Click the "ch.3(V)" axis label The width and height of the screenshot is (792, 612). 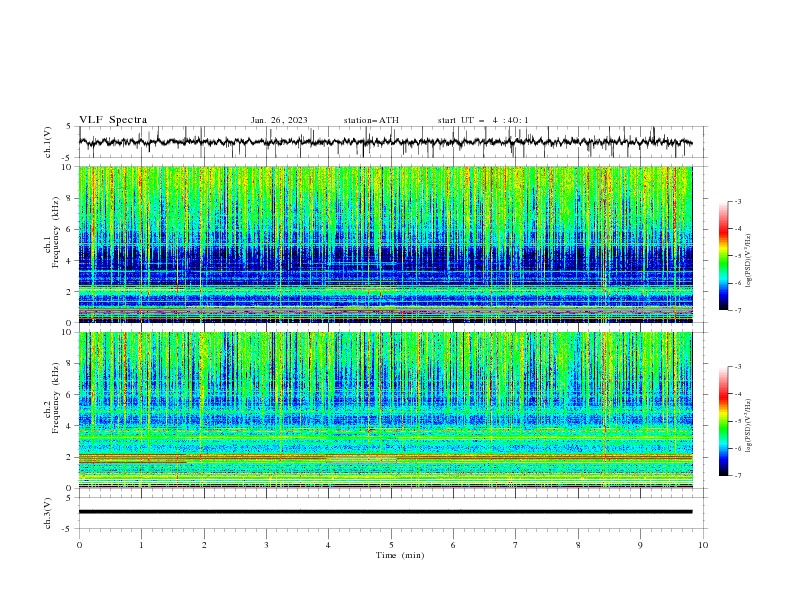coord(48,513)
